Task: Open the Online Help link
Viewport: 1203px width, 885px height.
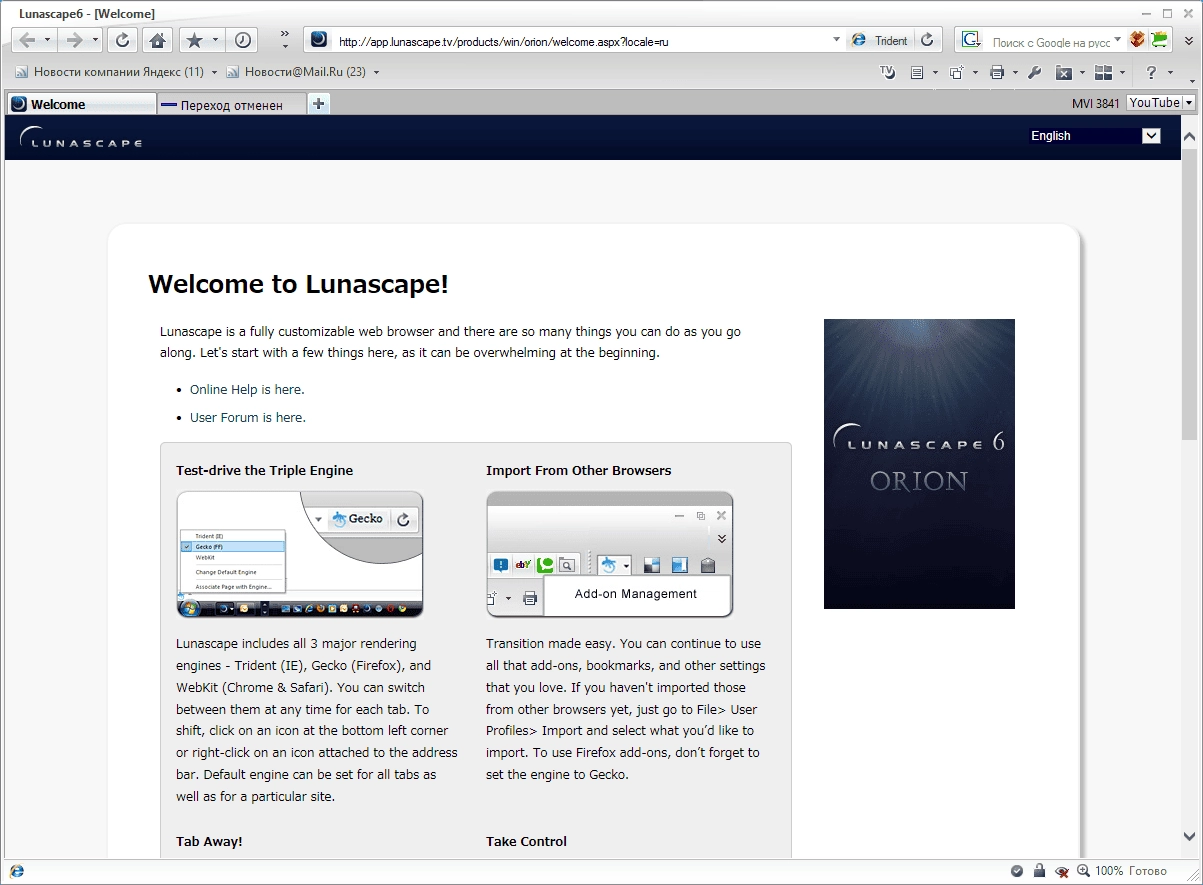Action: pyautogui.click(x=247, y=390)
